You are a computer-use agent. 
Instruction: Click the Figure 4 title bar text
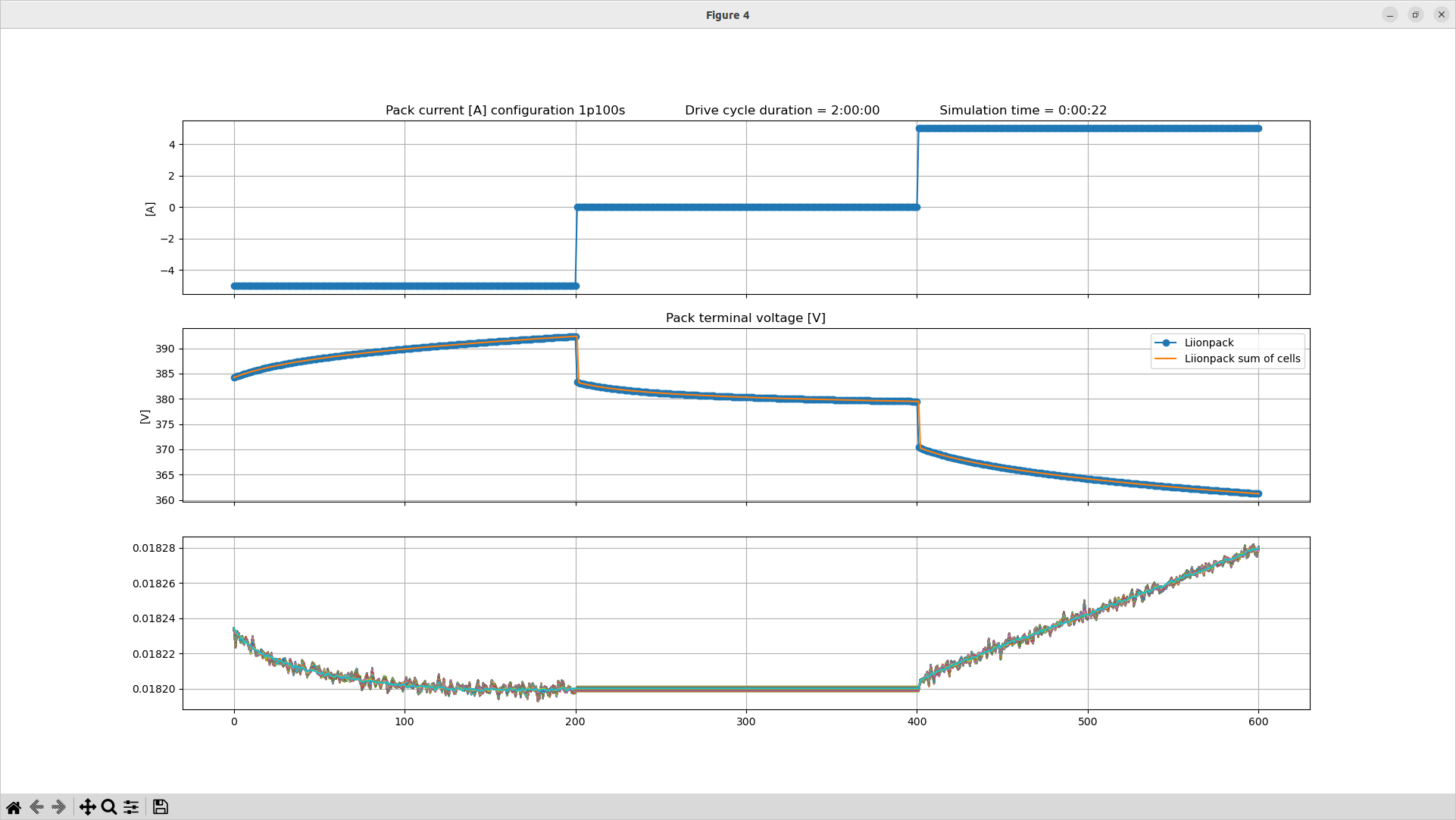pos(727,14)
